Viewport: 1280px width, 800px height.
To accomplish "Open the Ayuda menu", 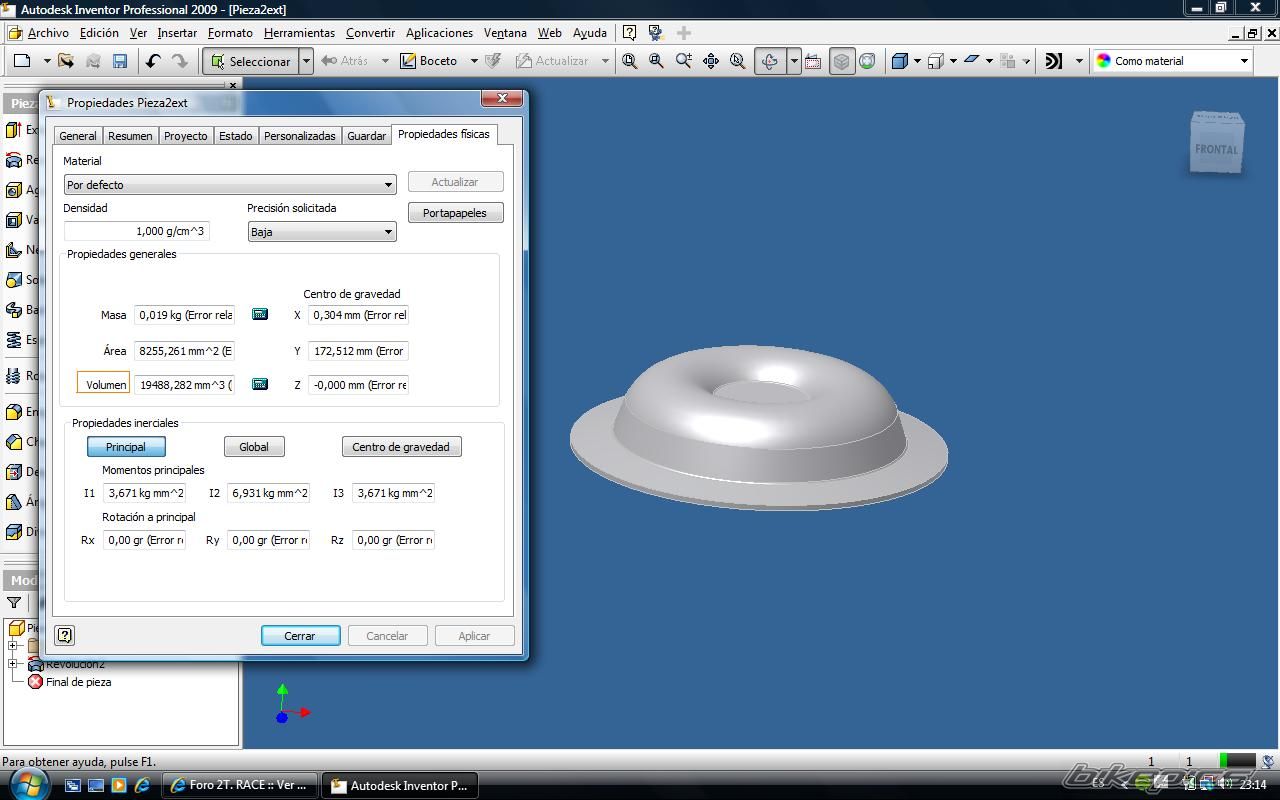I will pos(589,33).
